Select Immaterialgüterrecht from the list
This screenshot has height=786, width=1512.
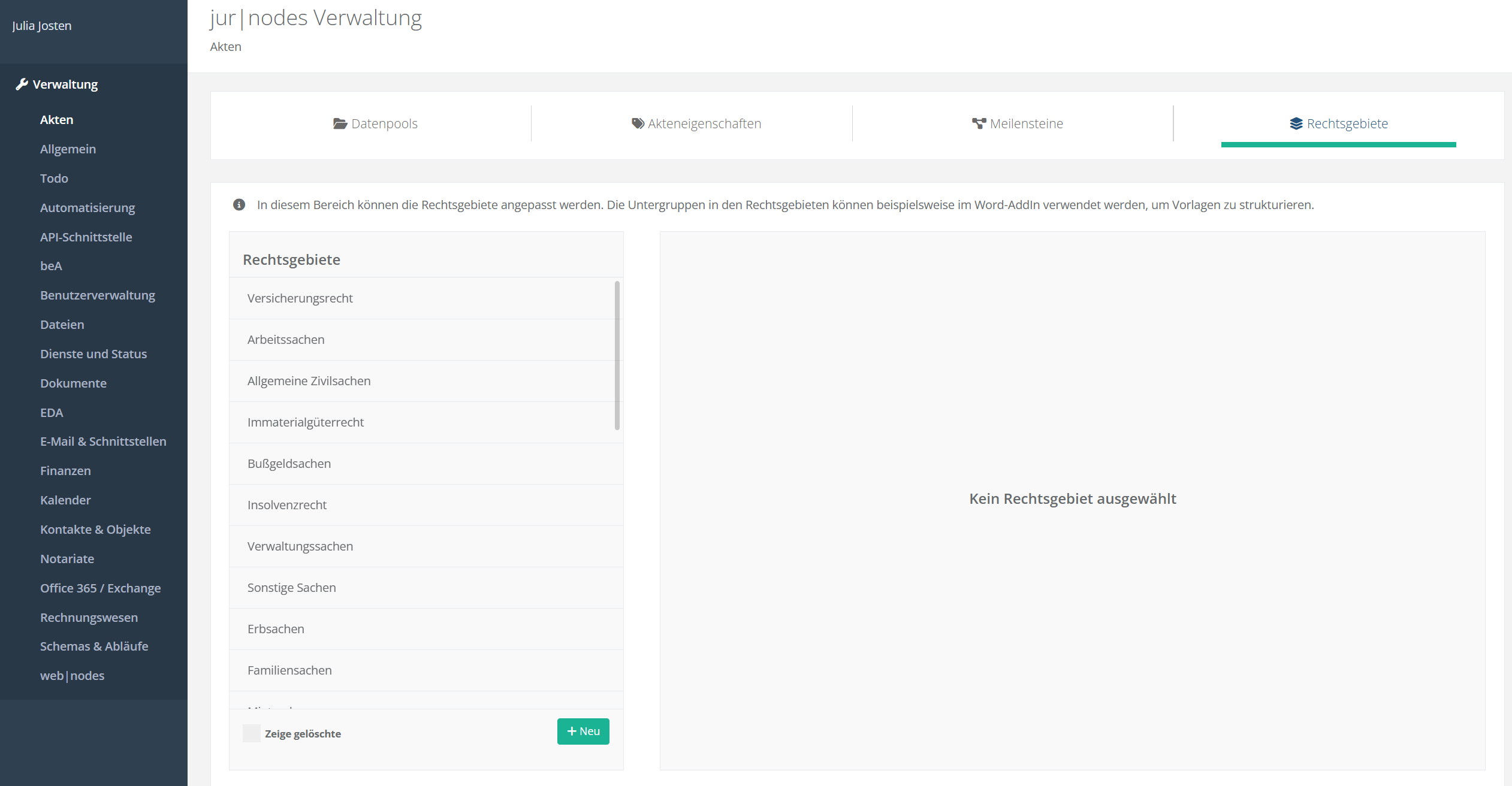click(306, 422)
